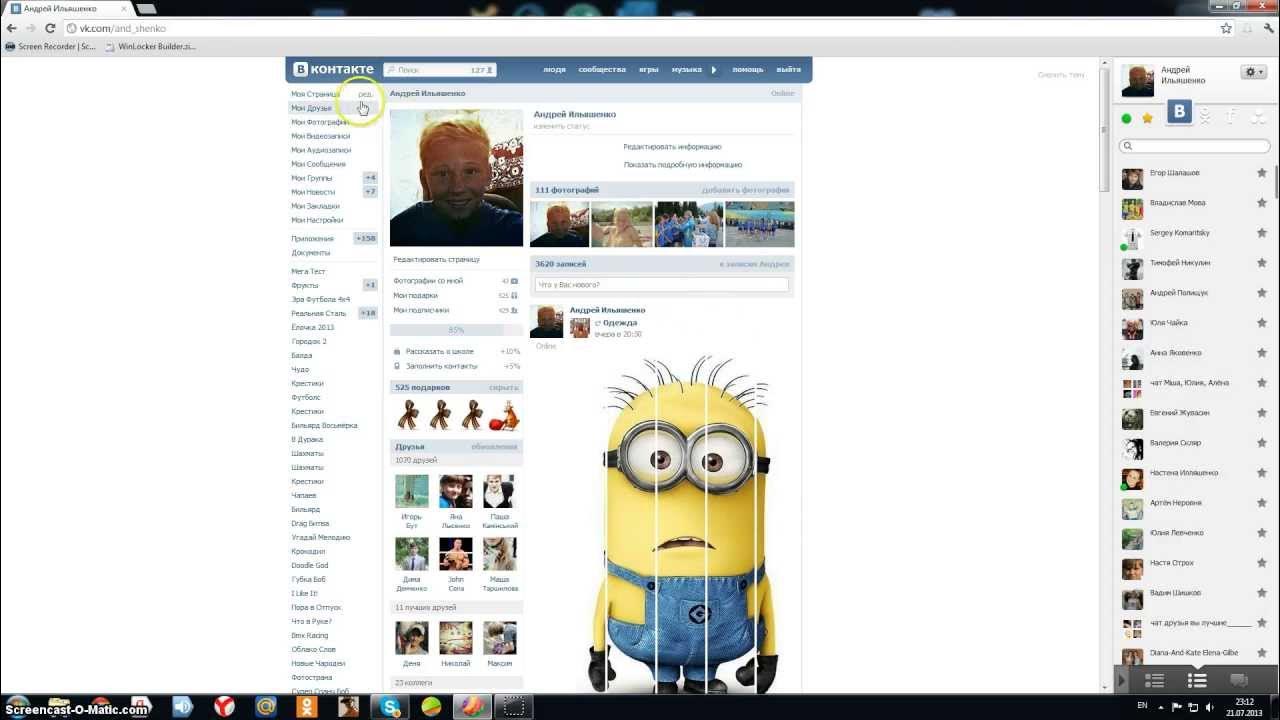Open the 'WinLocker Builder.zi...' bookmark

coord(151,46)
